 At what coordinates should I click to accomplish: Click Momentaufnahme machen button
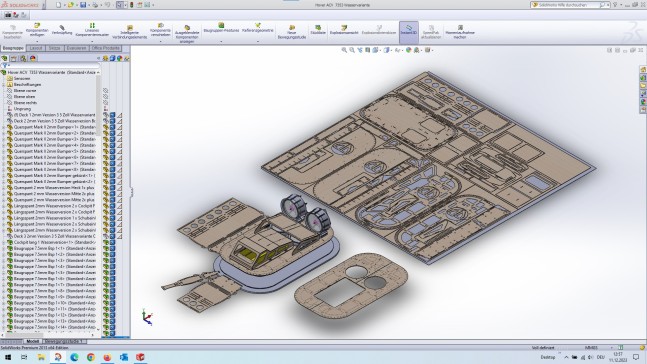[460, 32]
